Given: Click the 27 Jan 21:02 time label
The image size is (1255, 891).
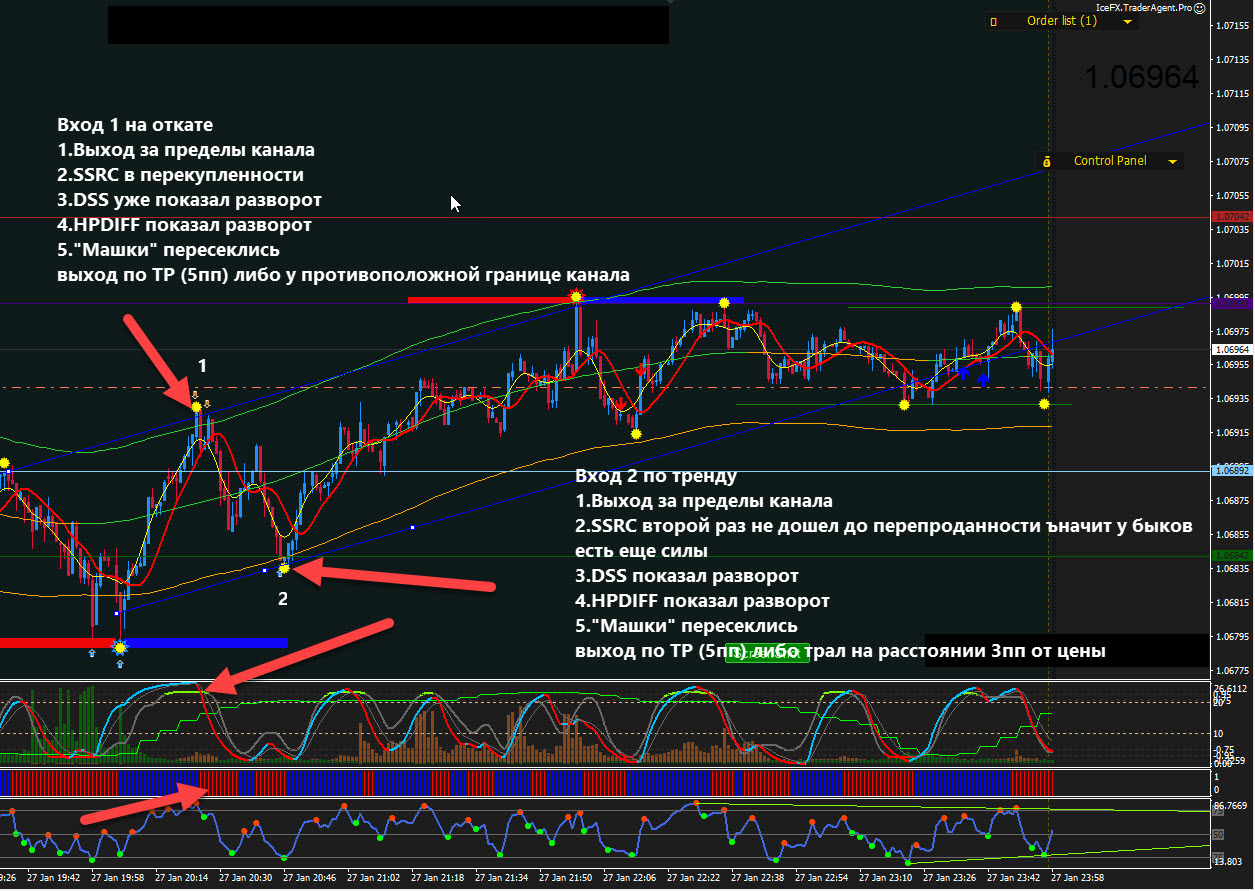Looking at the screenshot, I should tap(373, 877).
